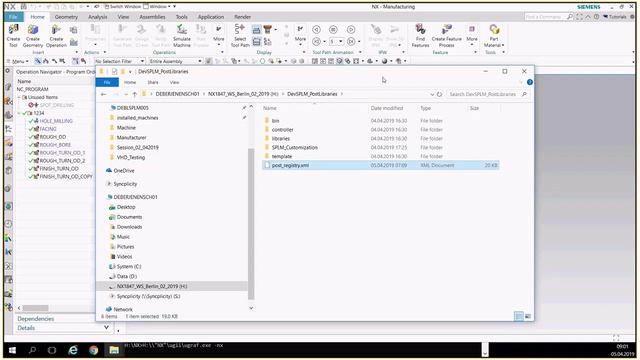
Task: Click the taskbar search icon
Action: (32, 350)
